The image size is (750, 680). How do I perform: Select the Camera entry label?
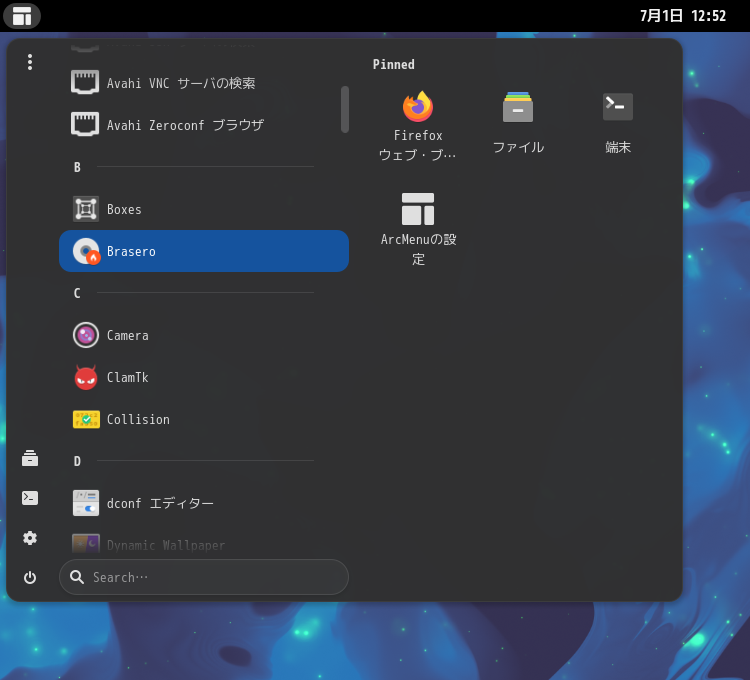point(128,335)
